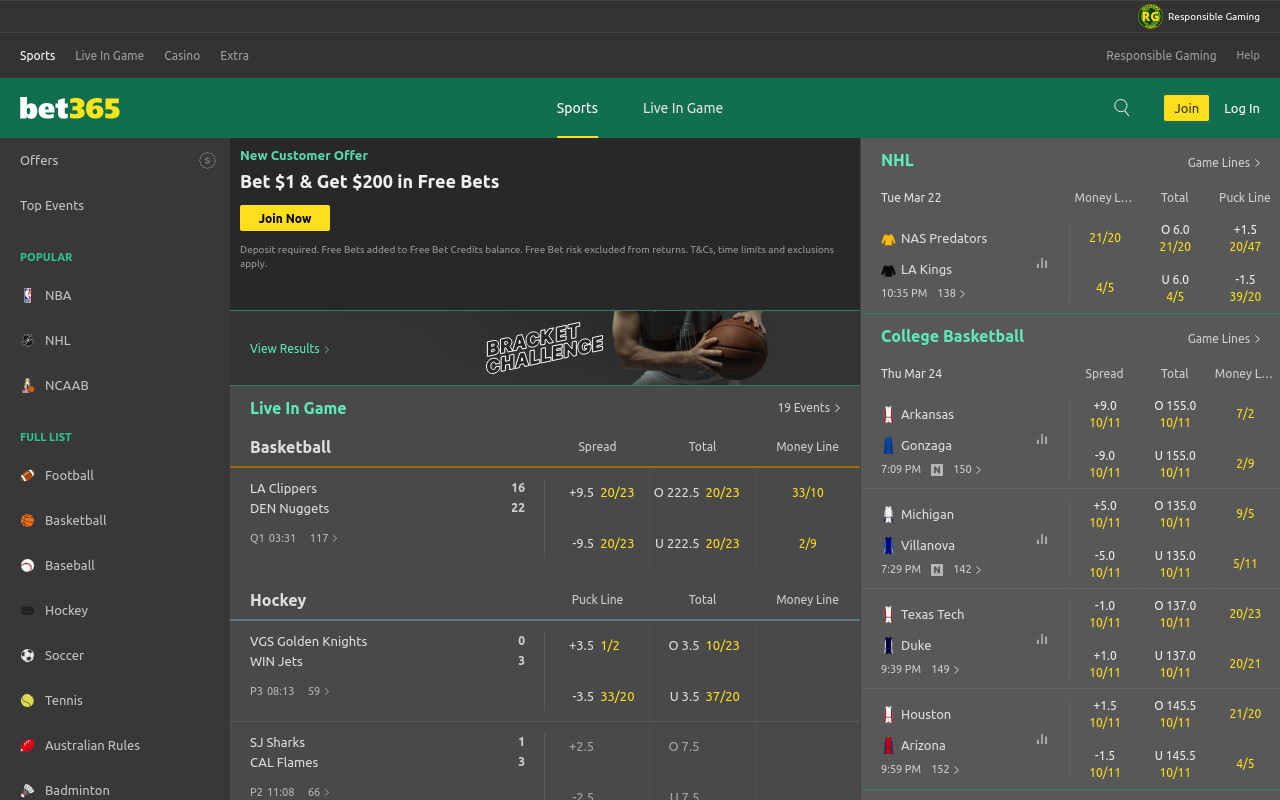
Task: Select the Soccer ball icon
Action: [x=27, y=655]
